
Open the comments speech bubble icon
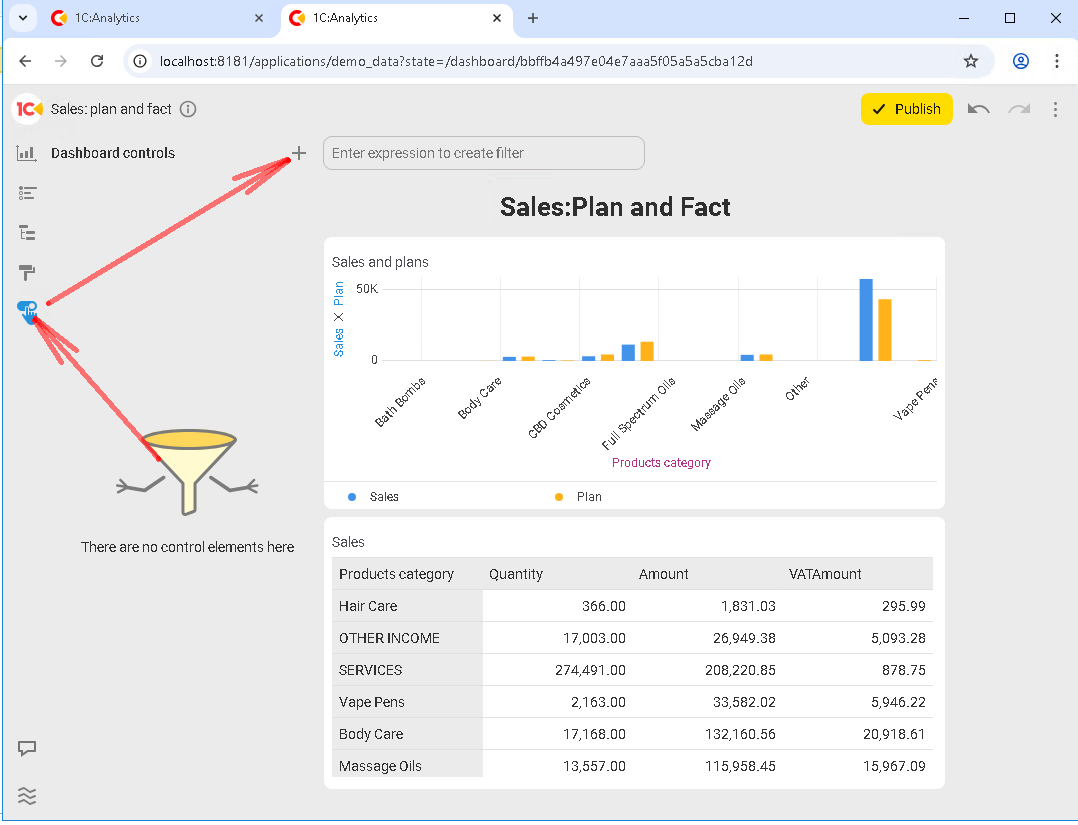click(27, 748)
